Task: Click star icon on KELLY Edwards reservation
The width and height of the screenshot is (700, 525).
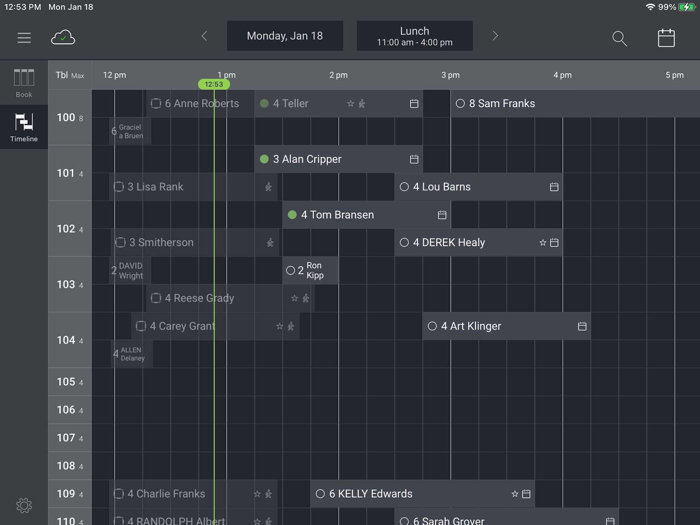Action: click(515, 494)
